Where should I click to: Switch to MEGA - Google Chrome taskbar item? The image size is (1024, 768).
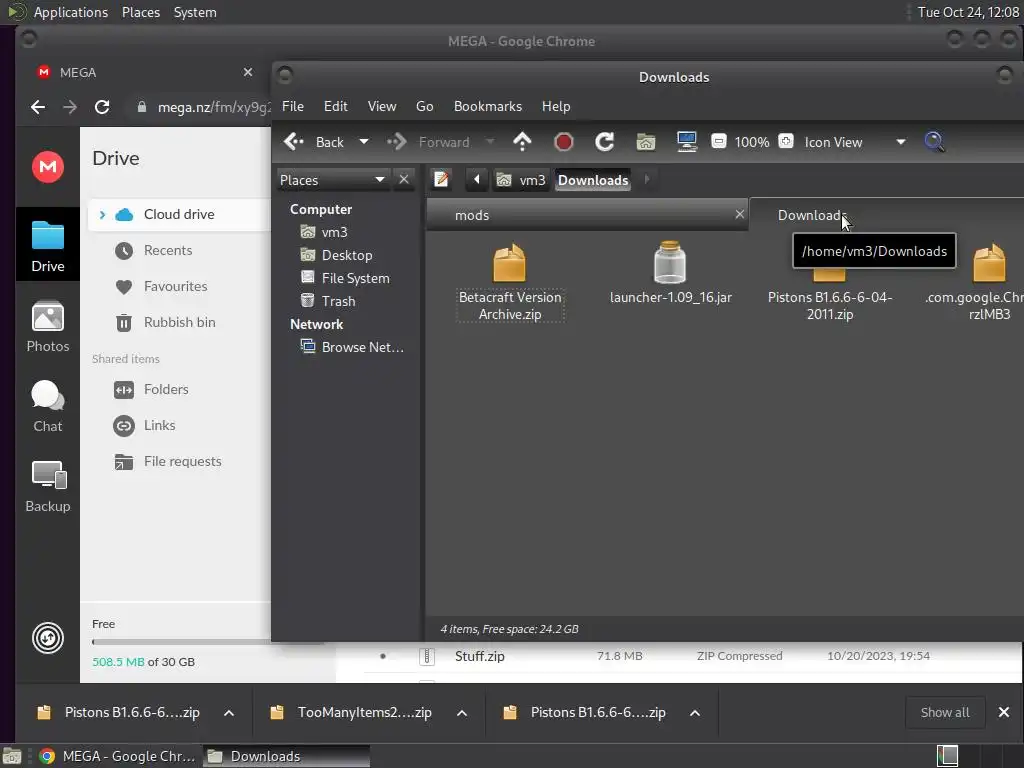pos(118,756)
